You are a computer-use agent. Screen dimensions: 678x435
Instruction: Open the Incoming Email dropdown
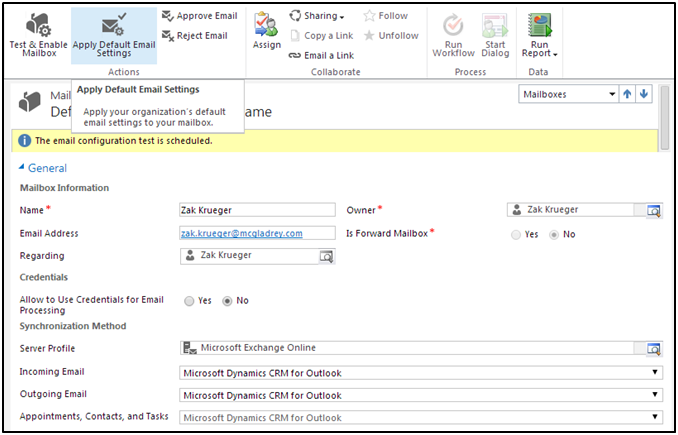point(421,373)
